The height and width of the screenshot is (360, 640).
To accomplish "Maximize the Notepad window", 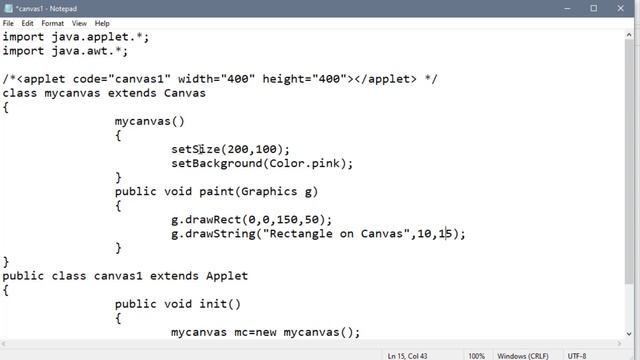I will (594, 8).
